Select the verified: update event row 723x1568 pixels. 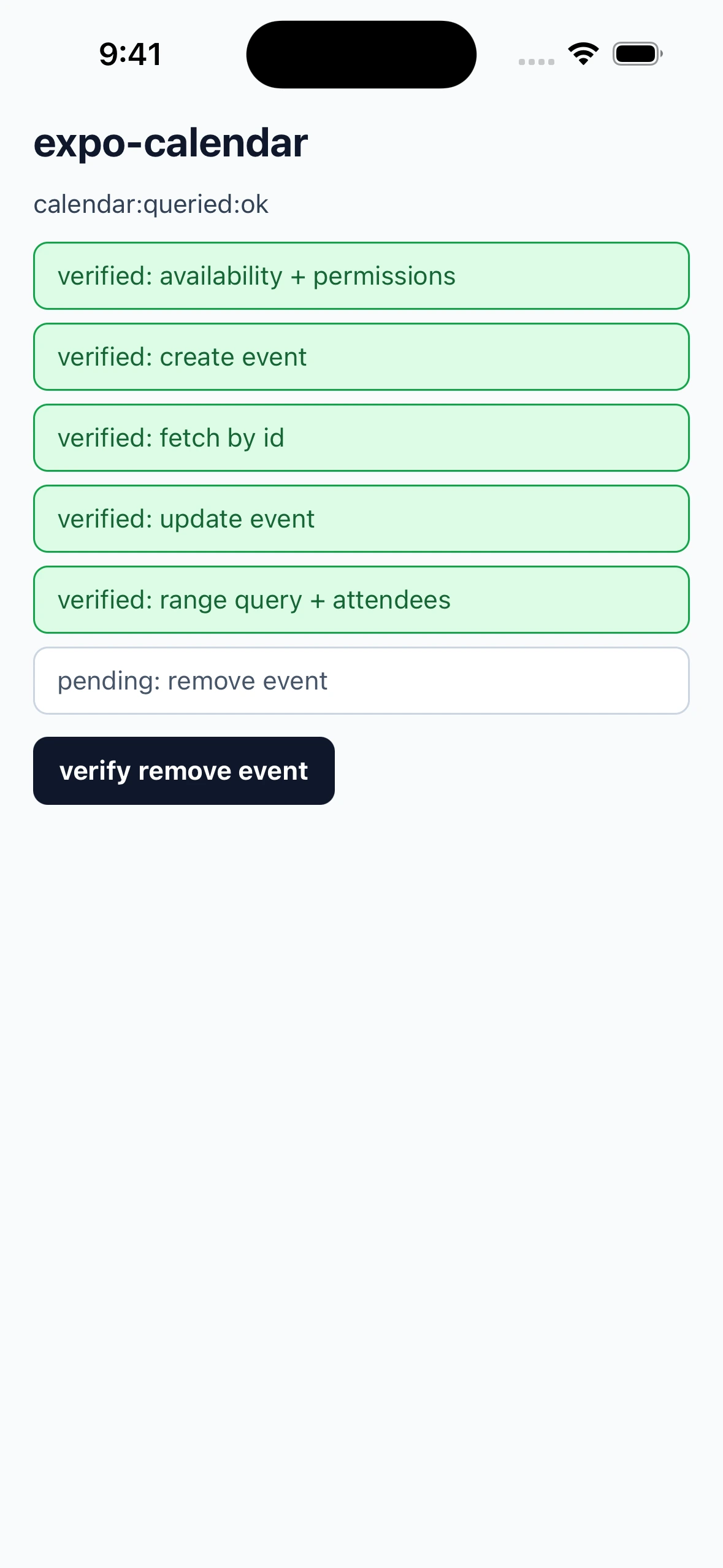361,519
